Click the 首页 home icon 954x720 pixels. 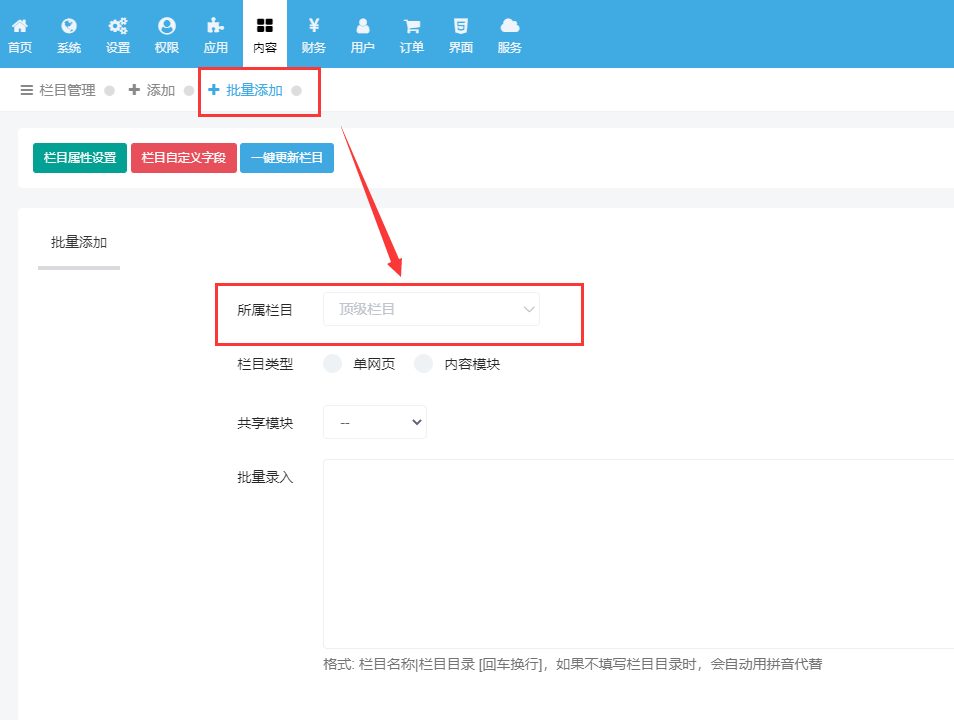click(x=20, y=26)
